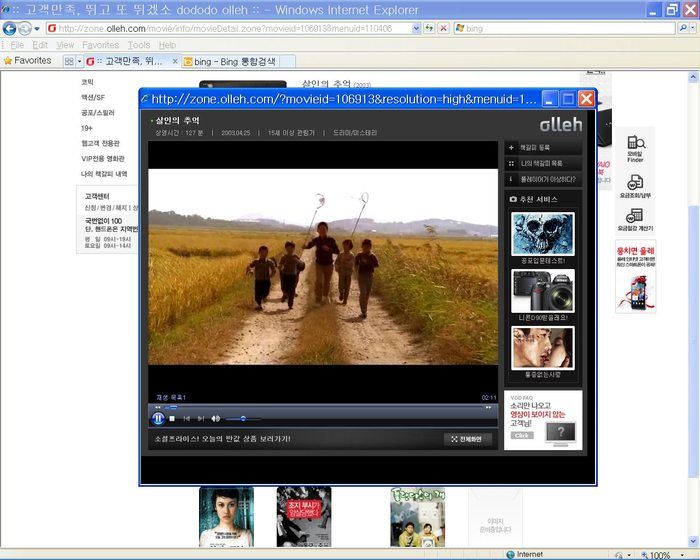The width and height of the screenshot is (700, 560).
Task: Open the 요금조회/납부 icon
Action: point(635,186)
